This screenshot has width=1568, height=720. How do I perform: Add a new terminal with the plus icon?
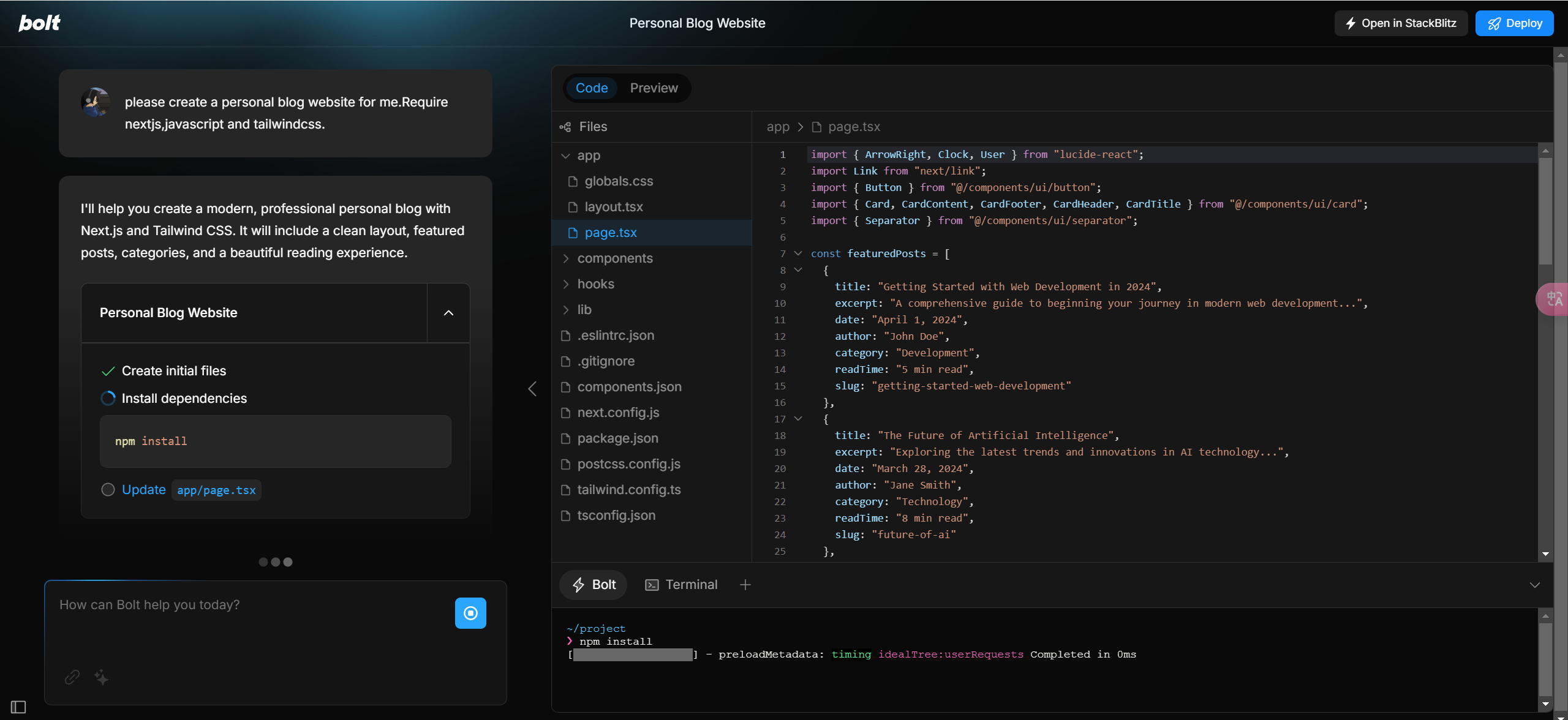click(745, 585)
